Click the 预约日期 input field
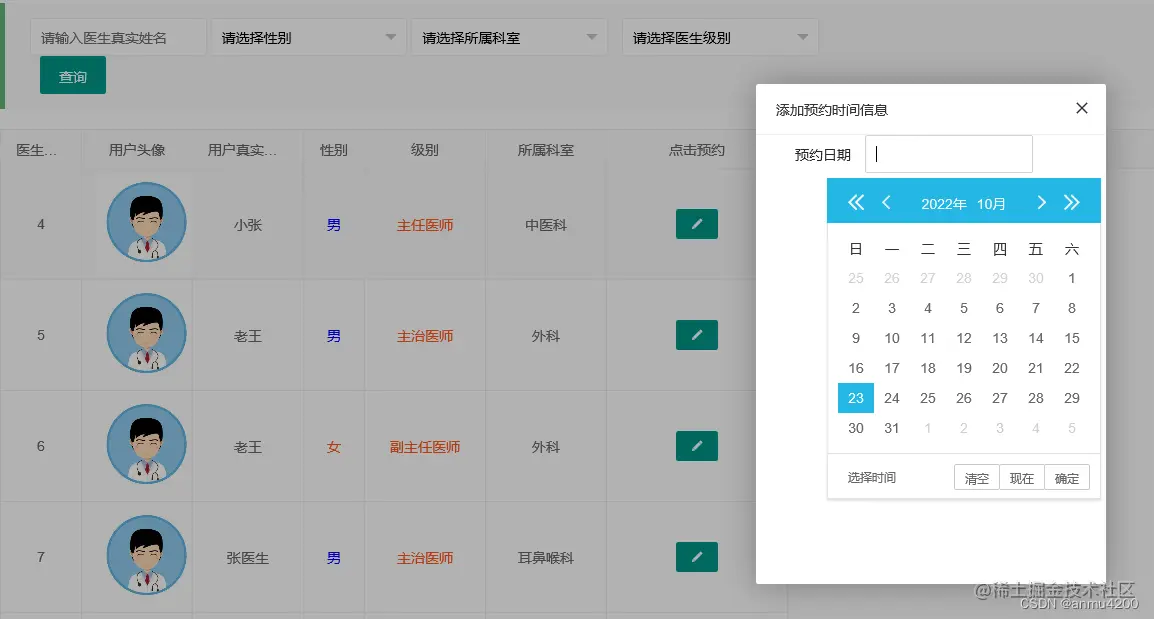 [x=948, y=153]
